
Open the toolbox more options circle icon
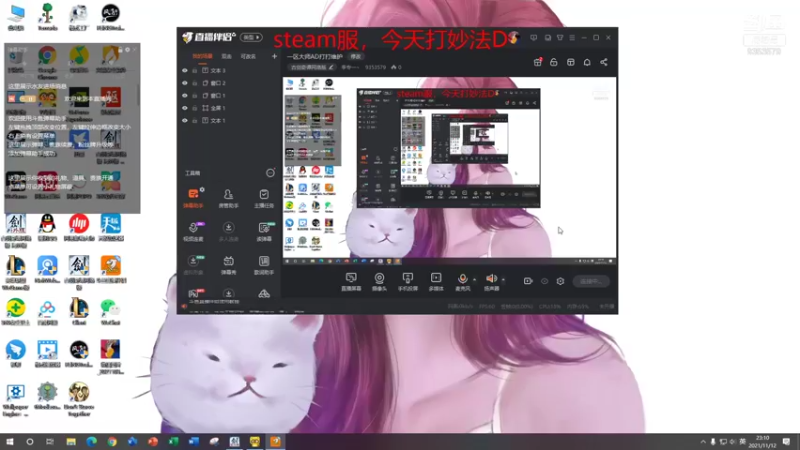[270, 173]
